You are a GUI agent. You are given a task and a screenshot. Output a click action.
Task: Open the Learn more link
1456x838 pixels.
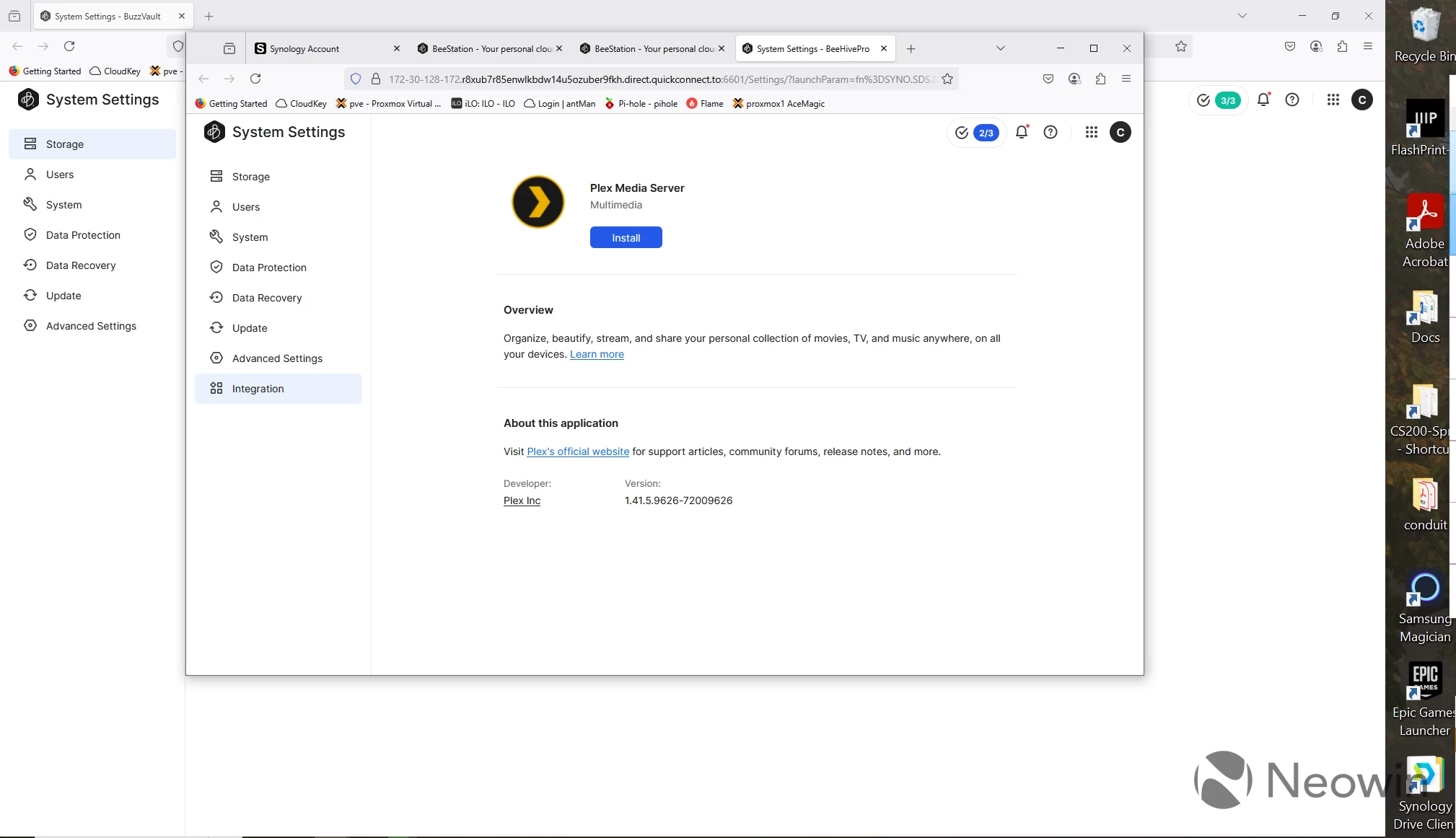pyautogui.click(x=597, y=354)
